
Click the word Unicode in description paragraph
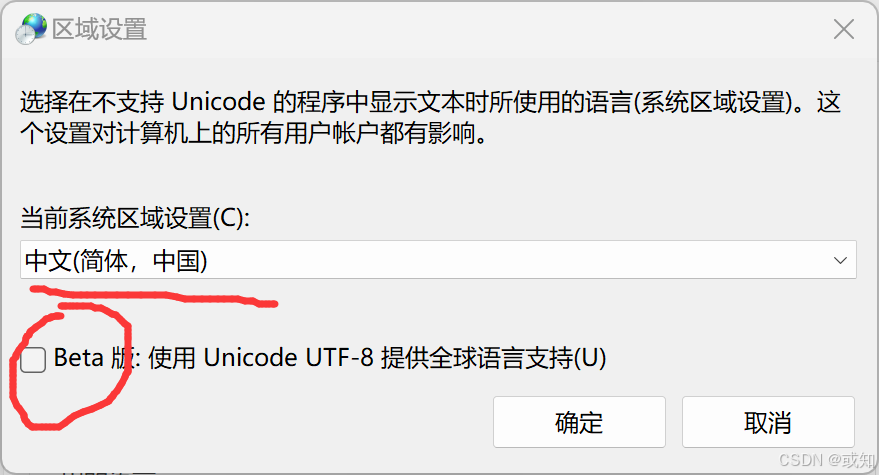(x=218, y=102)
